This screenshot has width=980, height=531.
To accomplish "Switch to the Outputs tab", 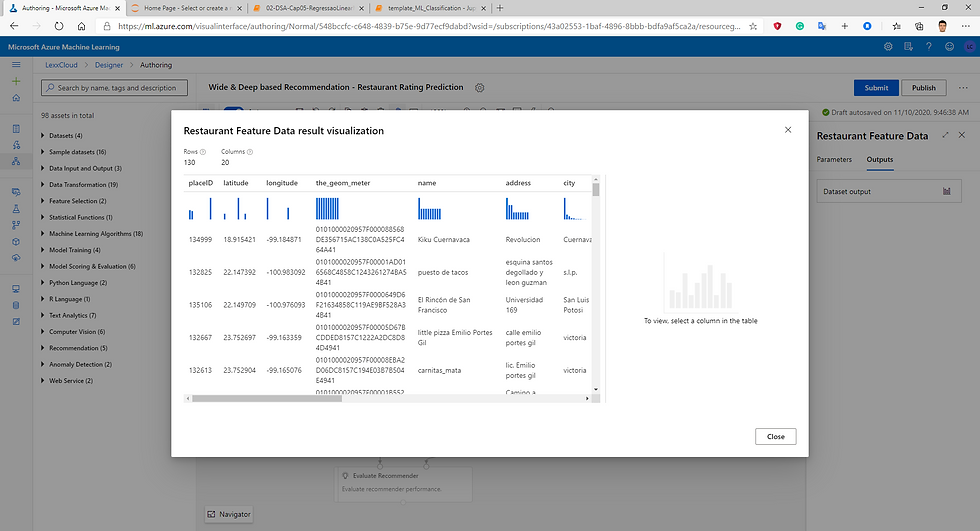I will pos(879,159).
